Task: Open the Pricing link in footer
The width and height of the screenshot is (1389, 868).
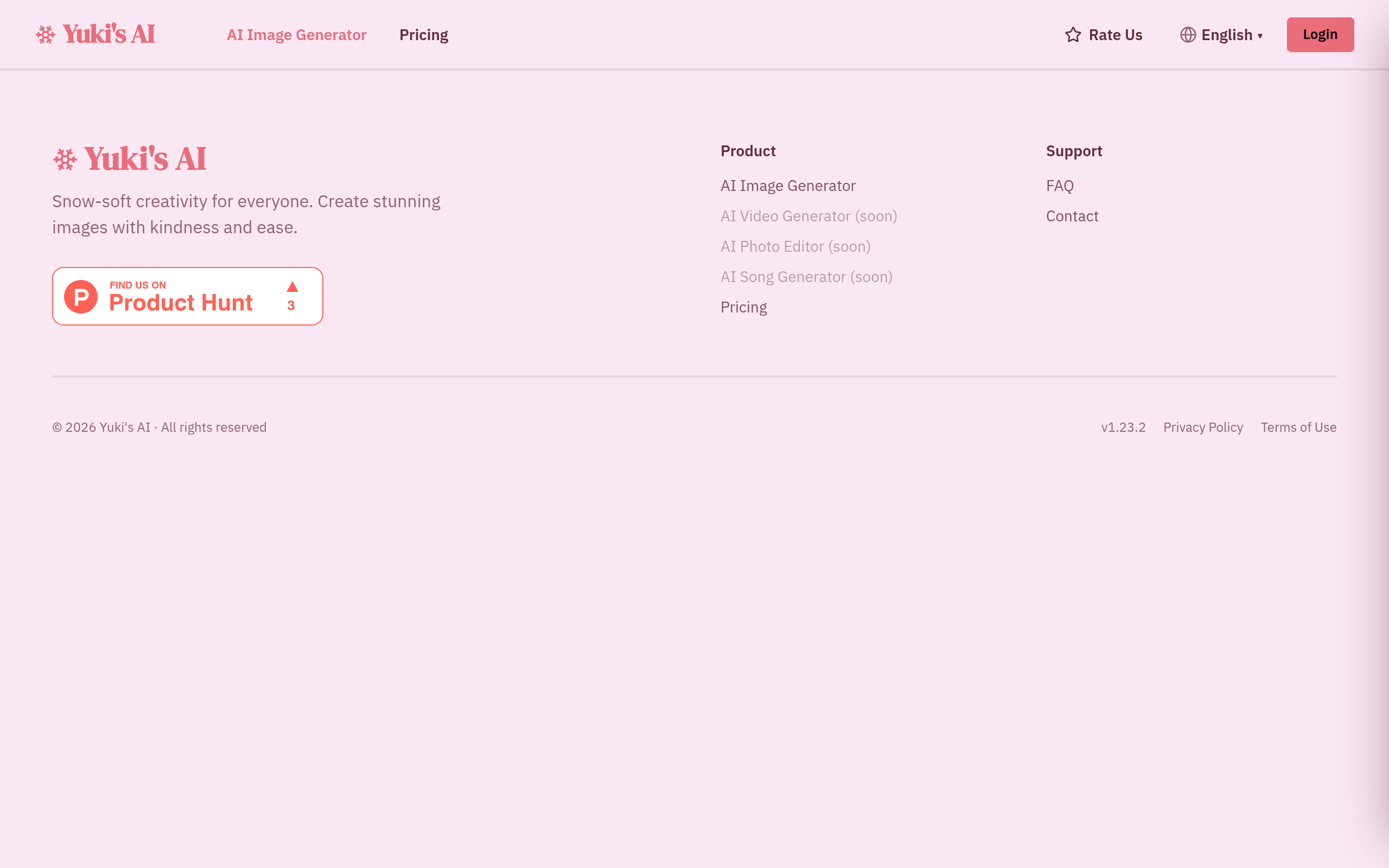Action: 744,308
